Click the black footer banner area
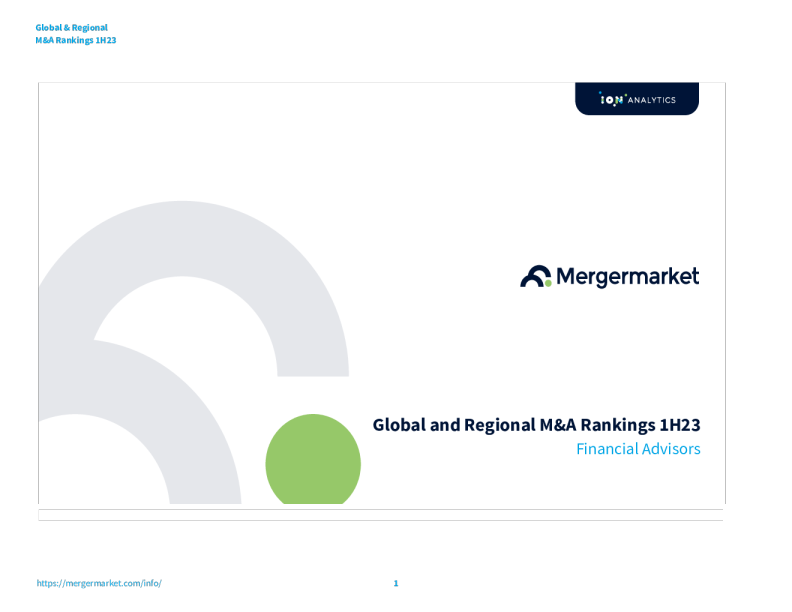The width and height of the screenshot is (792, 612). click(380, 550)
